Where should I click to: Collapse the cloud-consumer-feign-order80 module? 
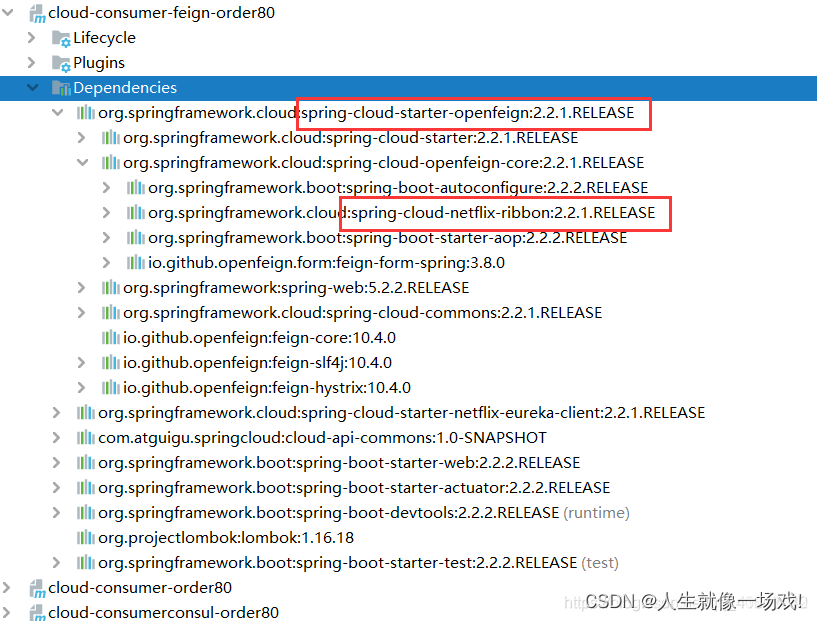coord(7,12)
